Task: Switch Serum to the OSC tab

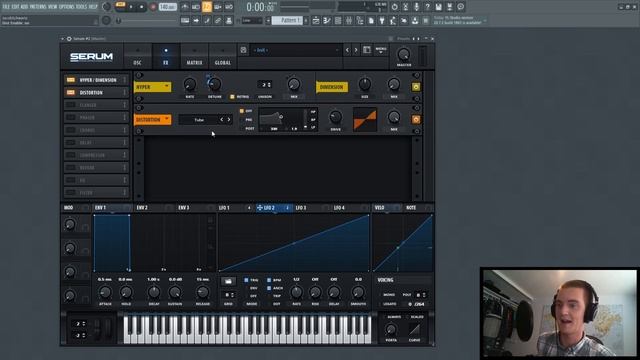Action: (138, 56)
